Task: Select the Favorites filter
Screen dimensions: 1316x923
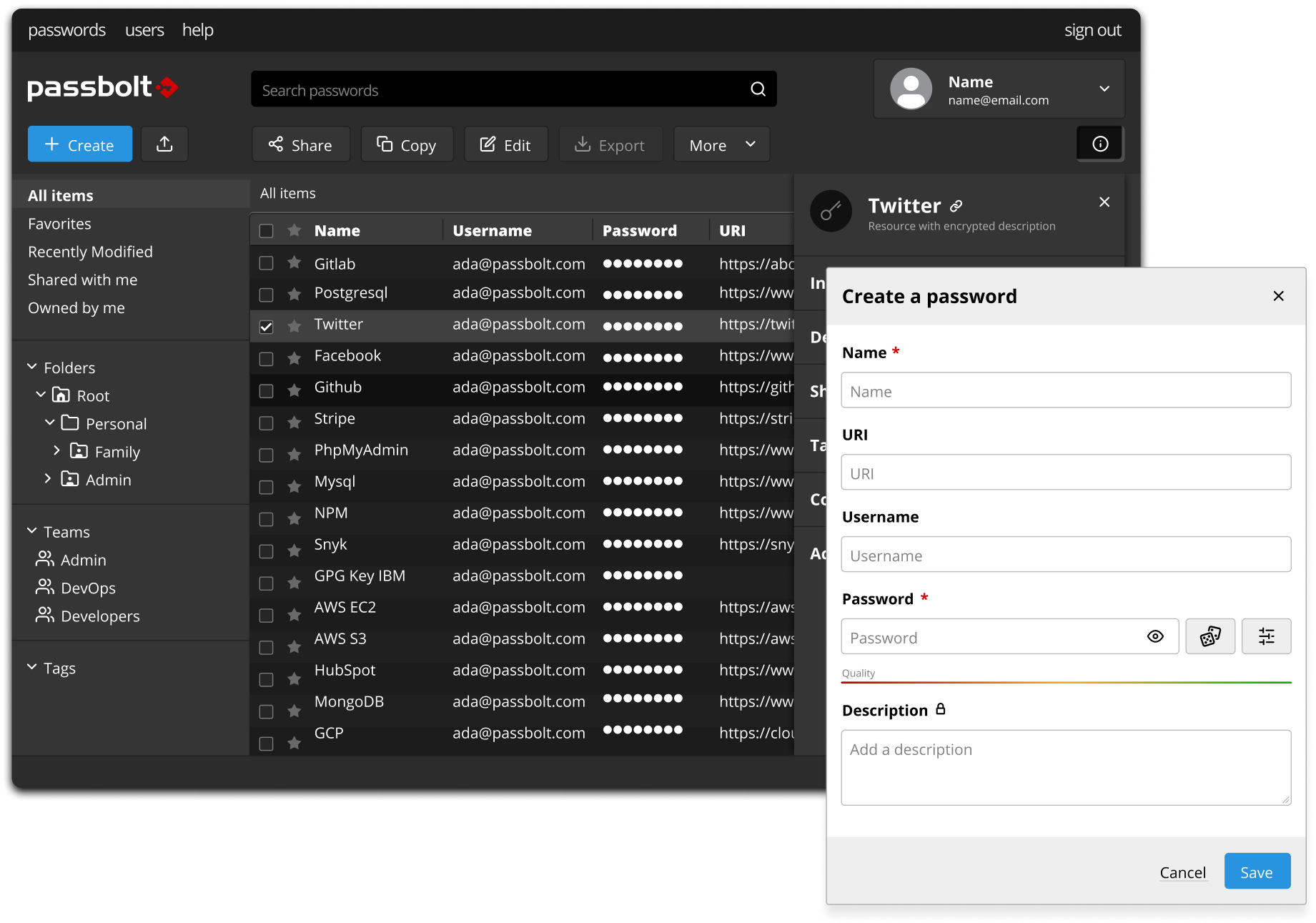Action: coord(59,224)
